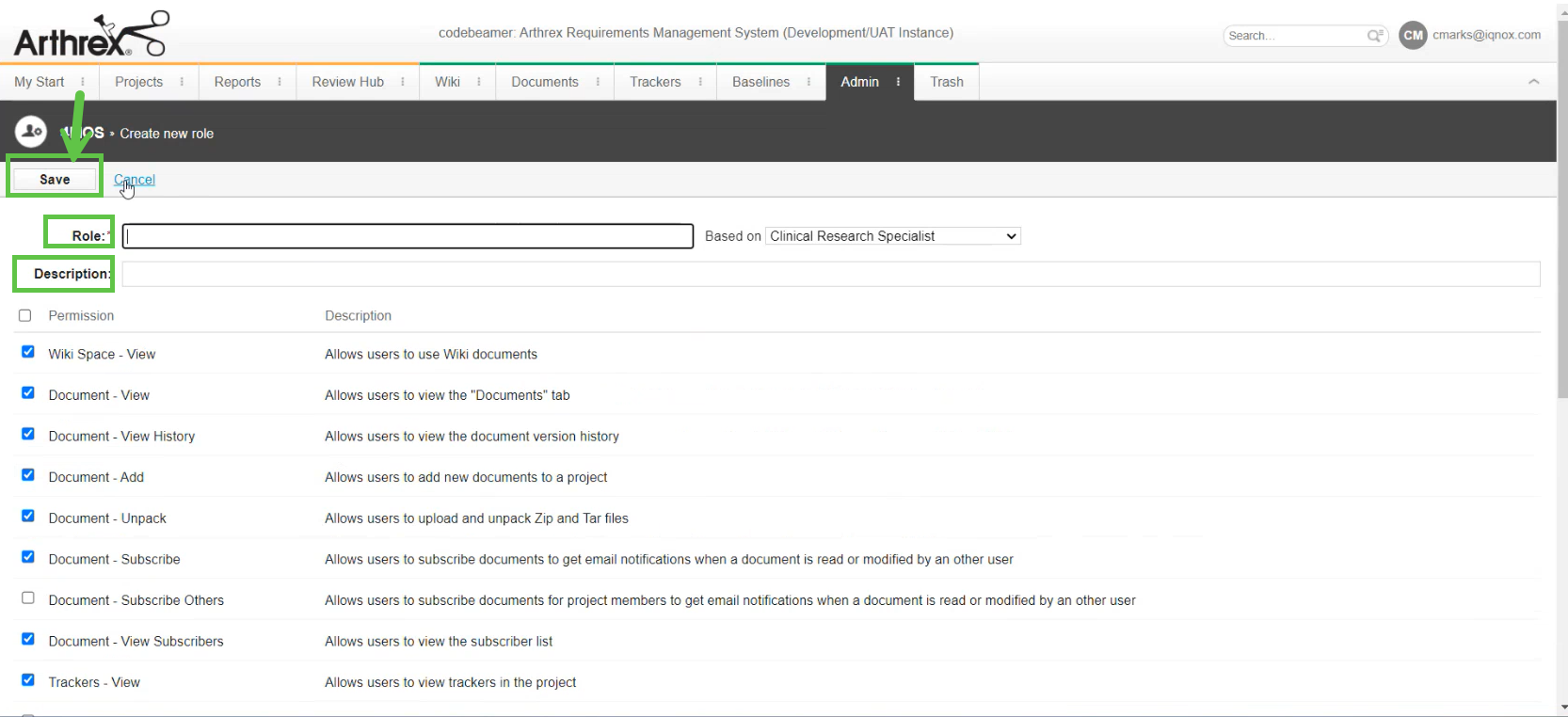Click the Cancel link
Screen dimensions: 1568x717
[x=135, y=180]
